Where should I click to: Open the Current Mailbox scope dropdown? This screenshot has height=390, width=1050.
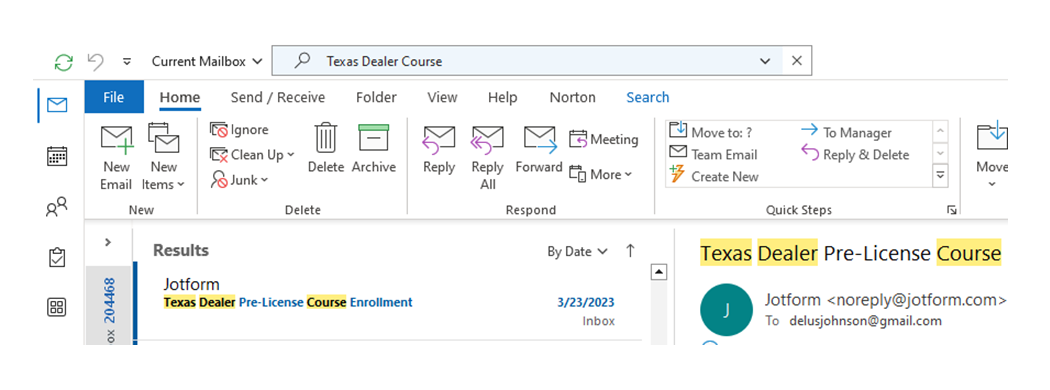click(207, 62)
